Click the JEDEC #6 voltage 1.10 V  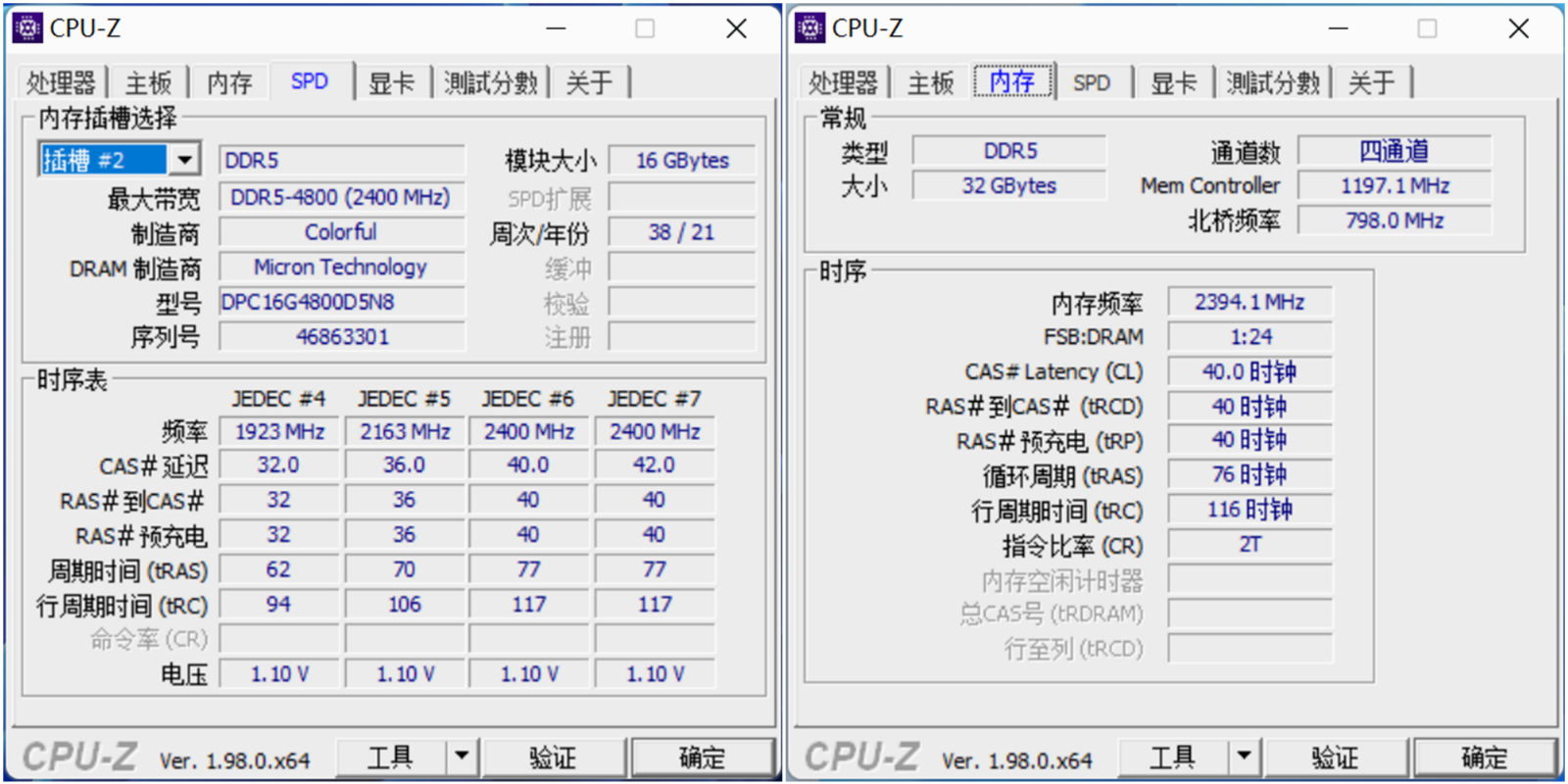point(529,673)
